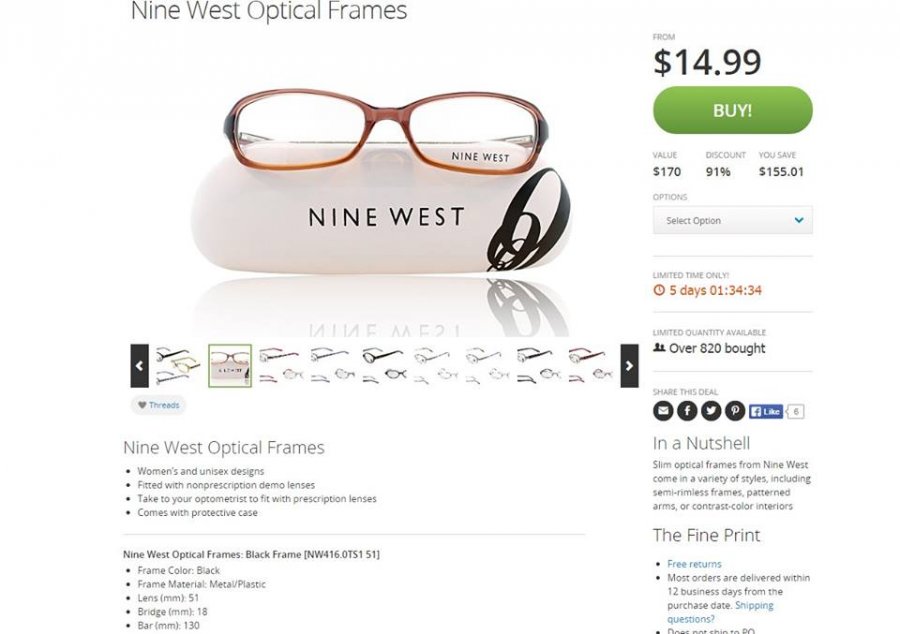
Task: Click dropdown chevron in Options box
Action: click(x=798, y=220)
